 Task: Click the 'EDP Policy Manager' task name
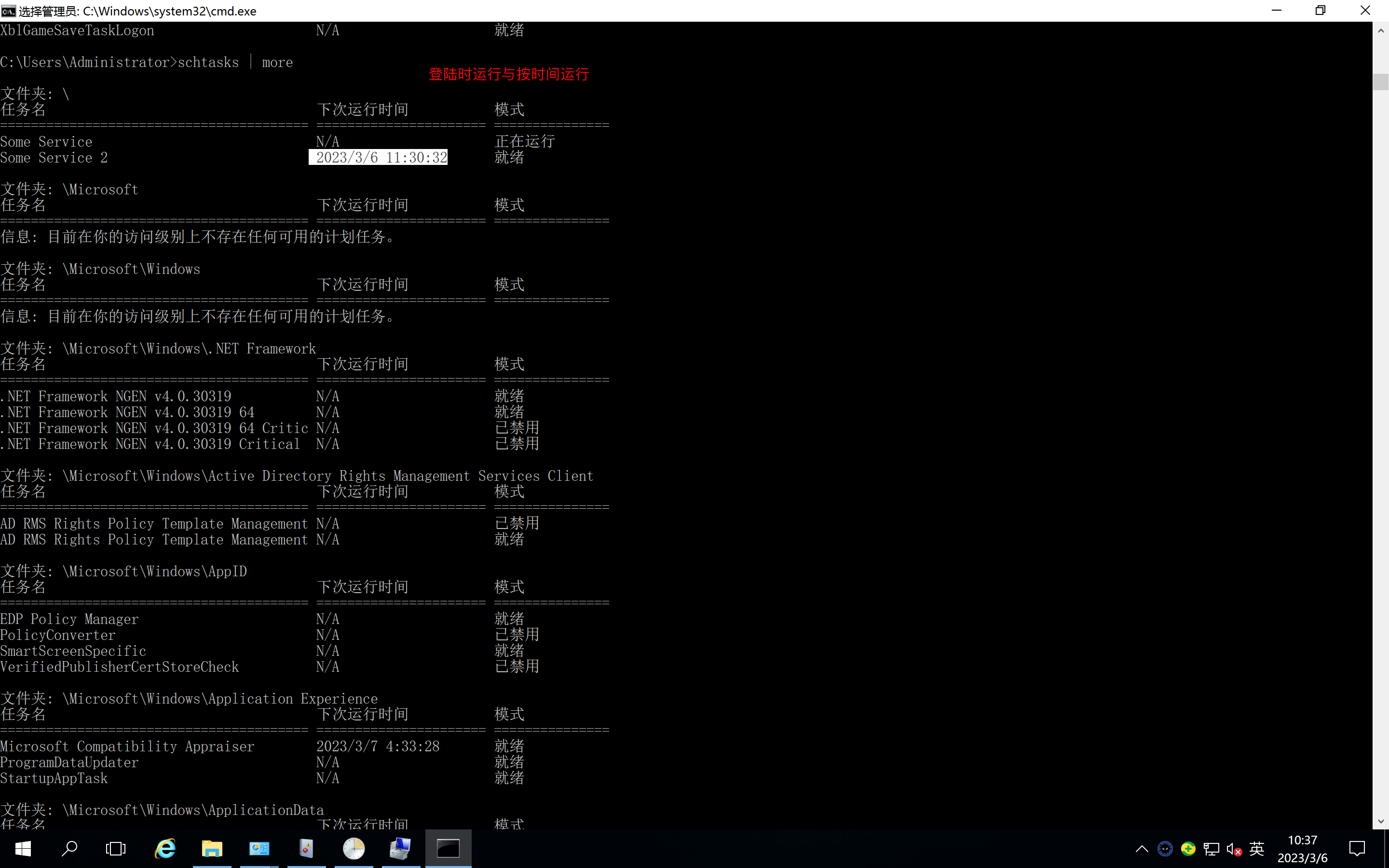69,620
